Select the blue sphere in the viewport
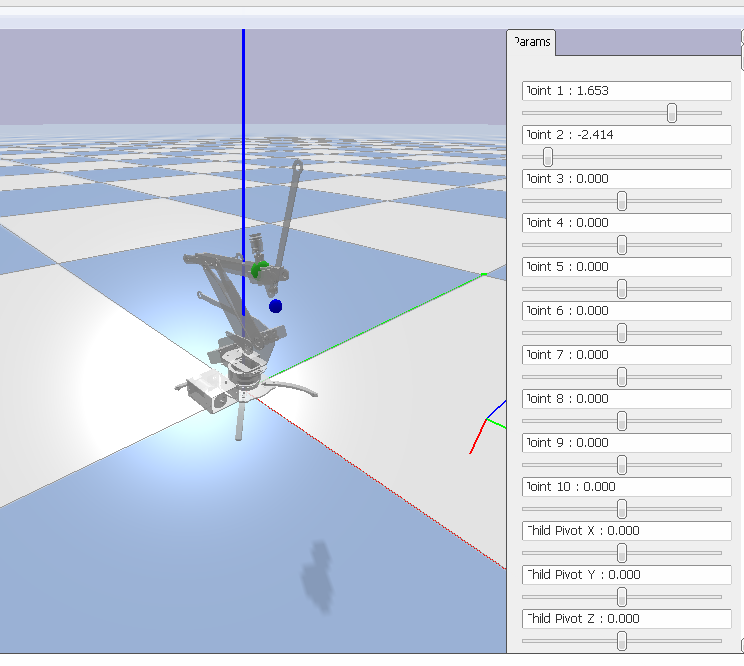The height and width of the screenshot is (666, 744). coord(275,306)
